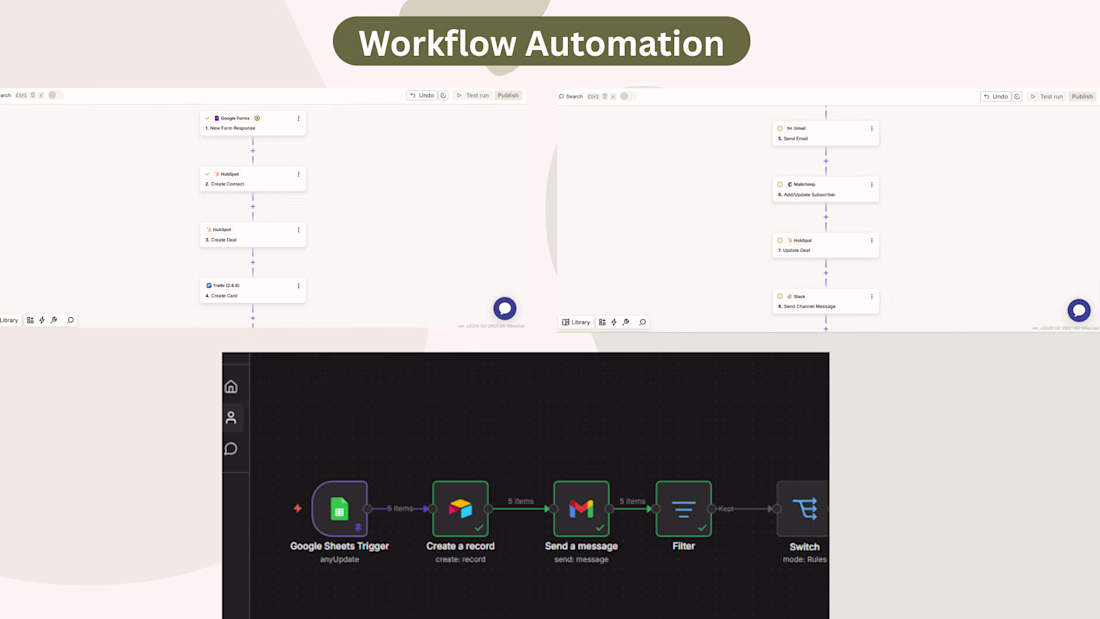
Task: Click Test run in right workflow panel
Action: (1047, 96)
